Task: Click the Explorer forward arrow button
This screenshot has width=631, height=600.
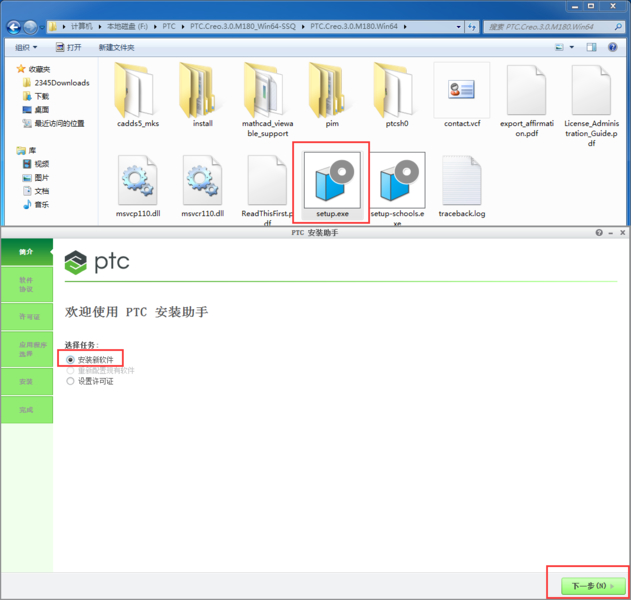Action: coord(30,27)
